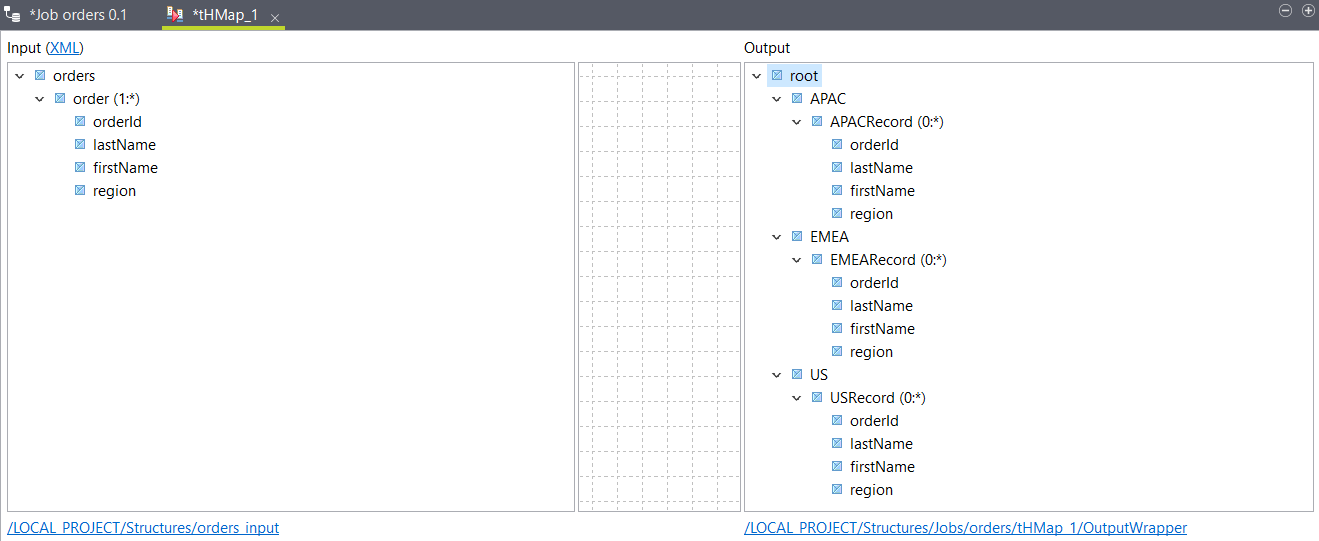
Task: Select lastName under the order input node
Action: coord(124,145)
